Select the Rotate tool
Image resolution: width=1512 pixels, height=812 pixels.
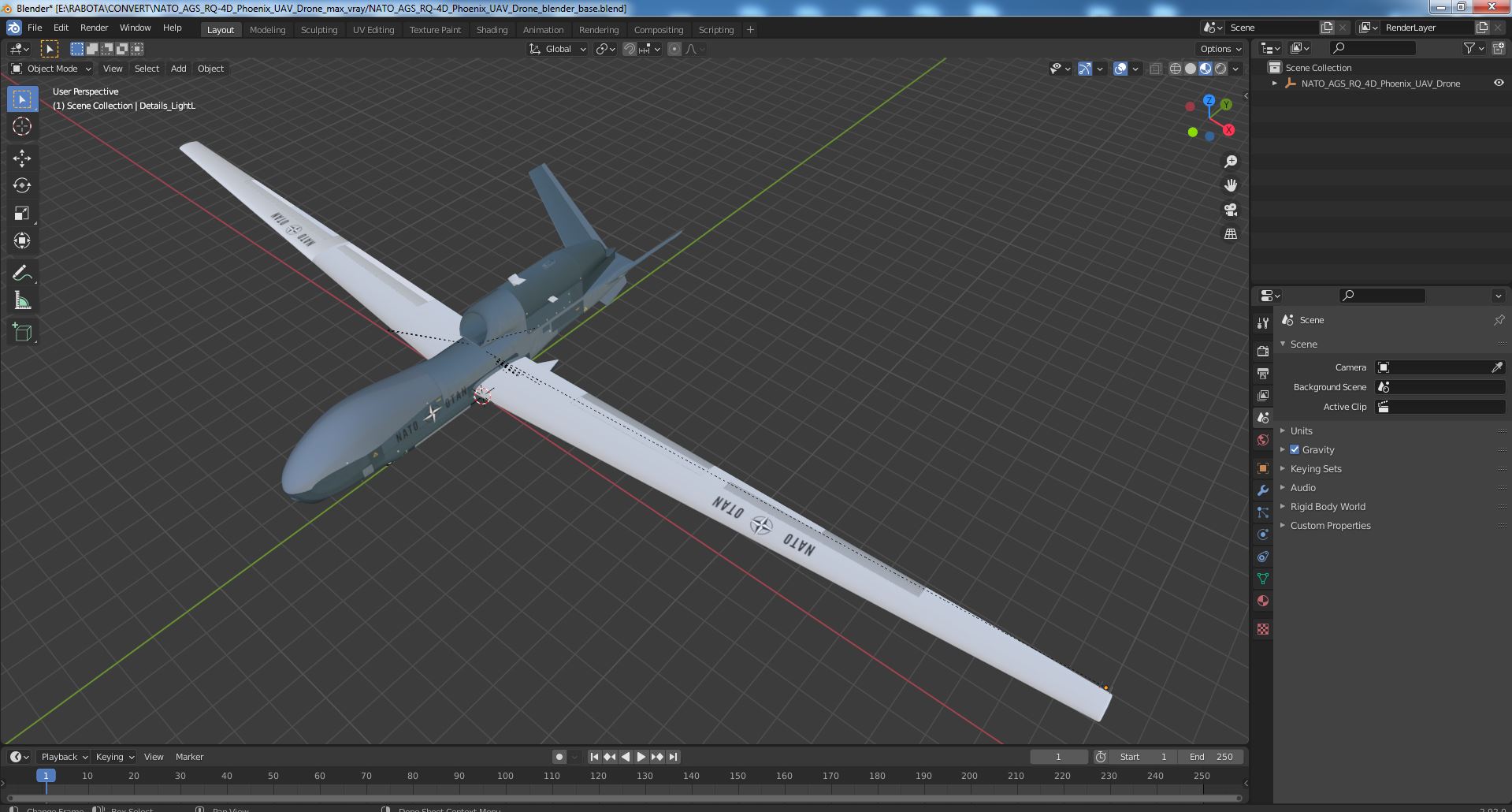(x=22, y=186)
